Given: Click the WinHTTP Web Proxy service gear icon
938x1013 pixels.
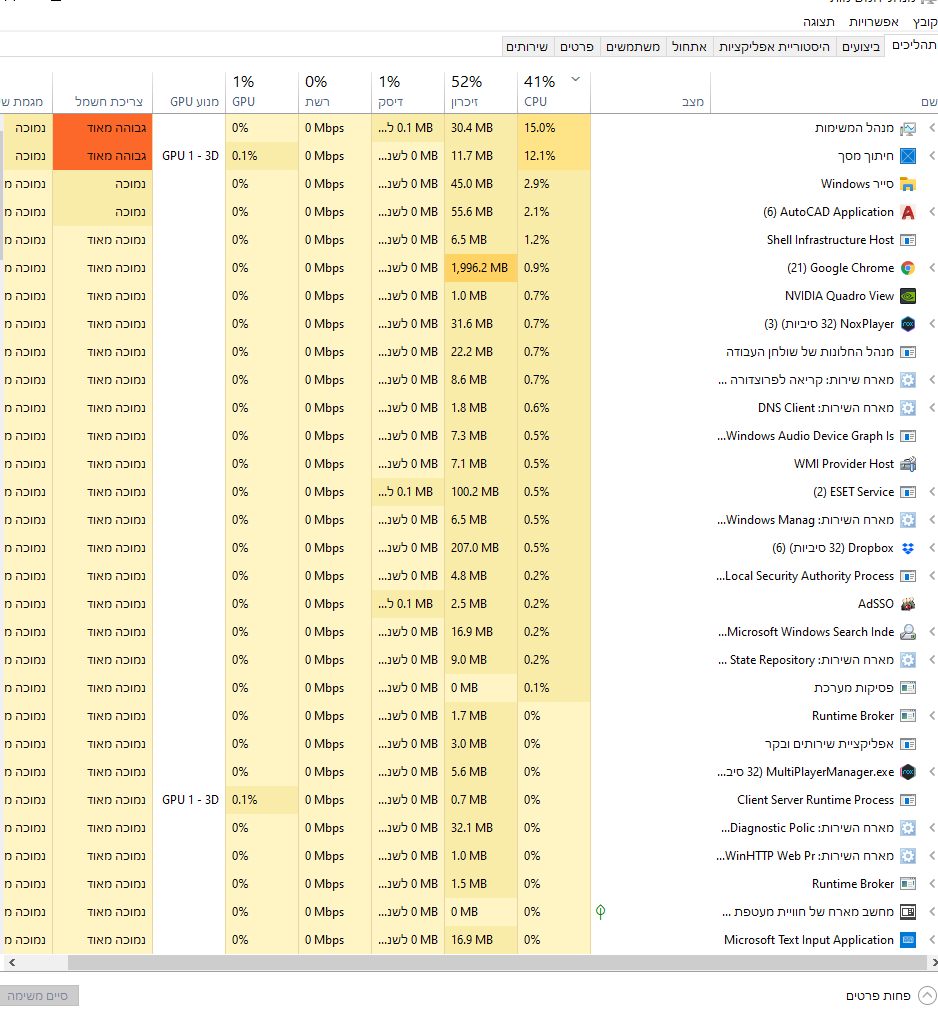Looking at the screenshot, I should (908, 856).
